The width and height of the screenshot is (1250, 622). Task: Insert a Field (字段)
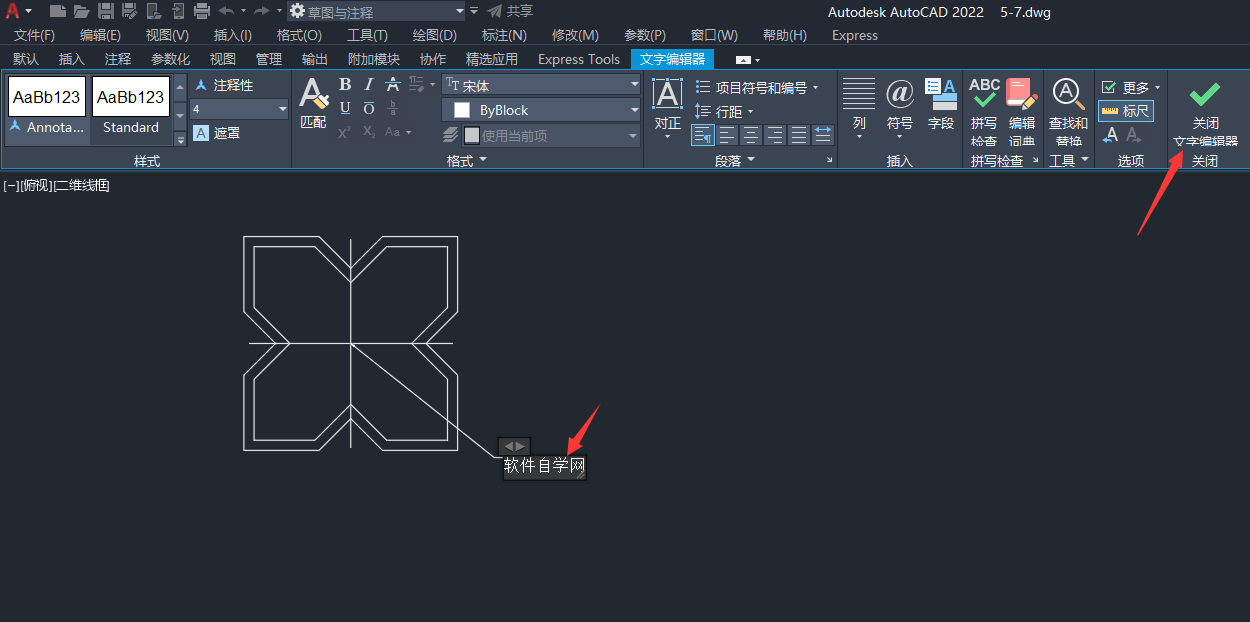[941, 104]
